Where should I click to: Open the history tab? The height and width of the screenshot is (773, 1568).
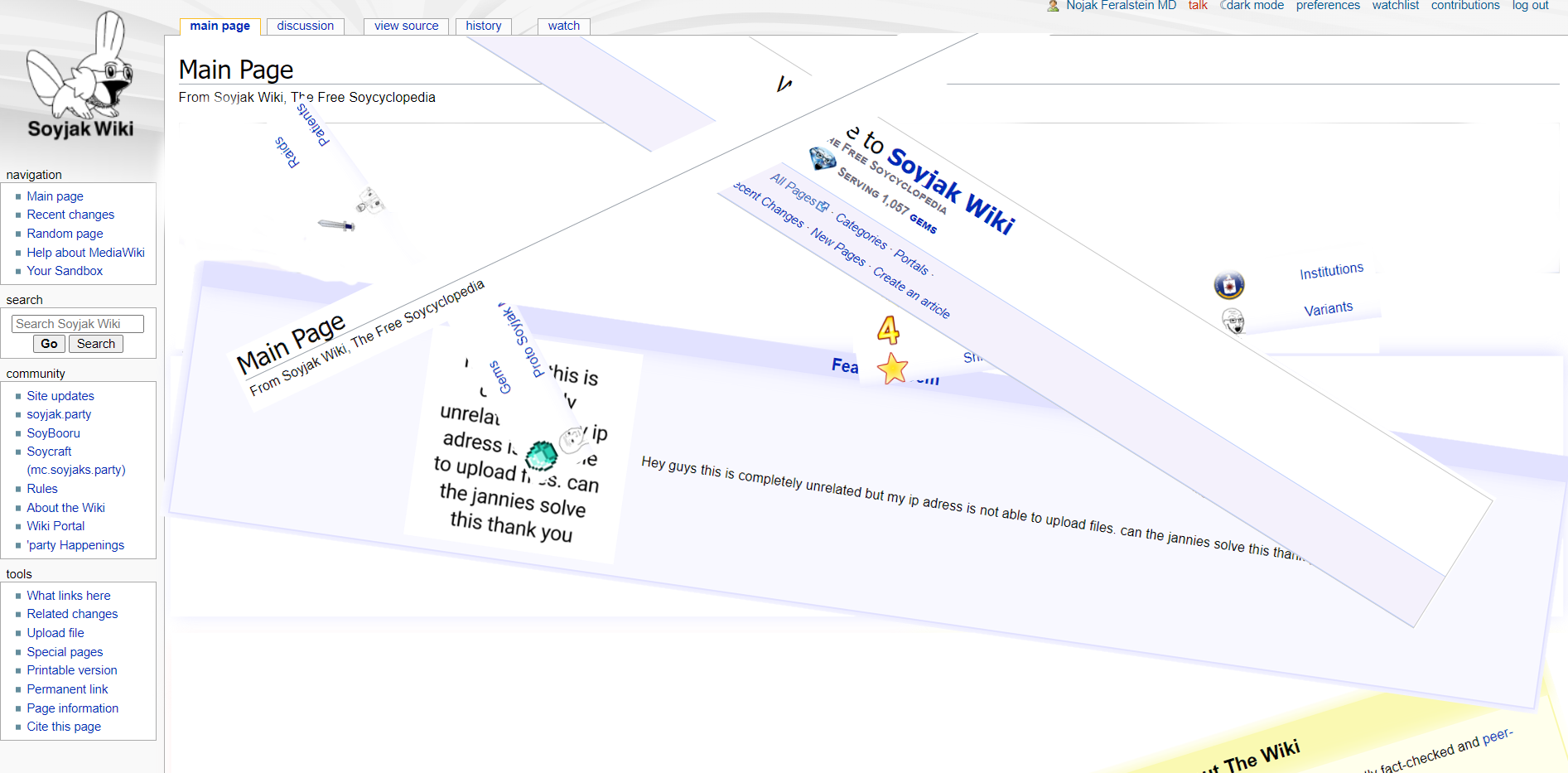coord(483,26)
